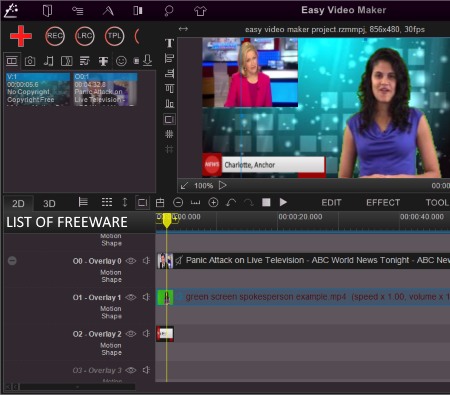Click the preview fit diagonal arrow icon
This screenshot has width=450, height=395.
click(x=184, y=186)
